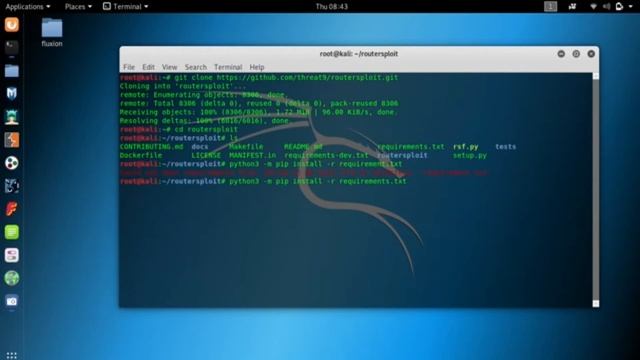Click rsf.py in the ls output

tap(466, 147)
